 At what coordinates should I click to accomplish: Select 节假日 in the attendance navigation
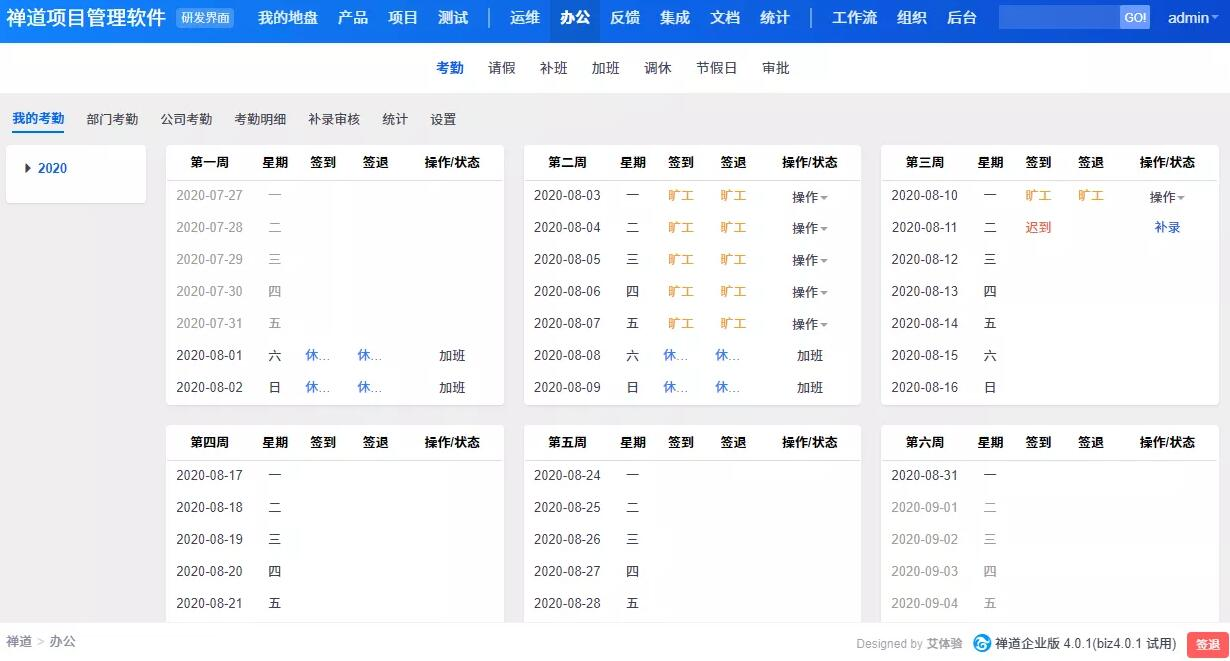(716, 68)
